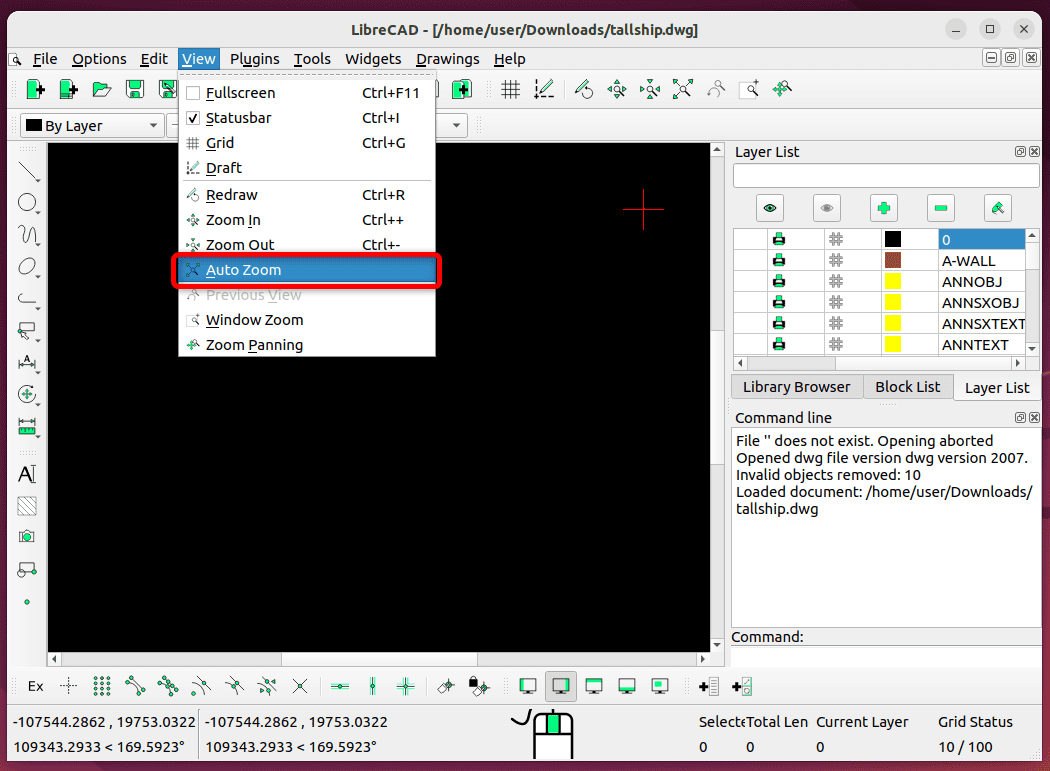The image size is (1050, 771).
Task: Toggle restrict horizontal snap button
Action: [340, 686]
